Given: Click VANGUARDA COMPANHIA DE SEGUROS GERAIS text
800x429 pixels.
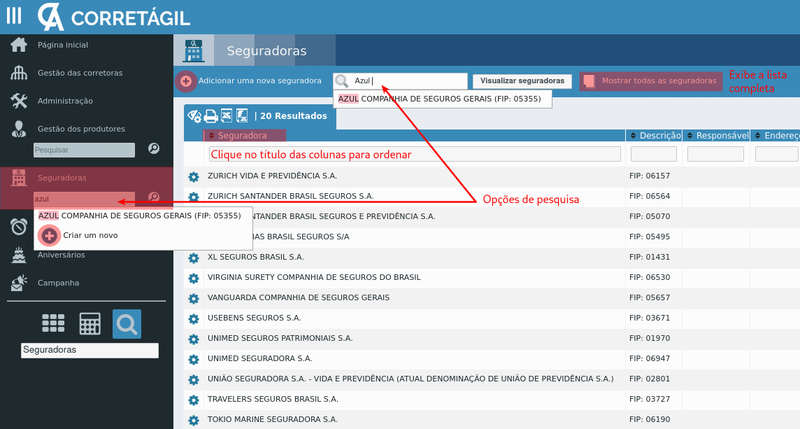Looking at the screenshot, I should [x=298, y=297].
